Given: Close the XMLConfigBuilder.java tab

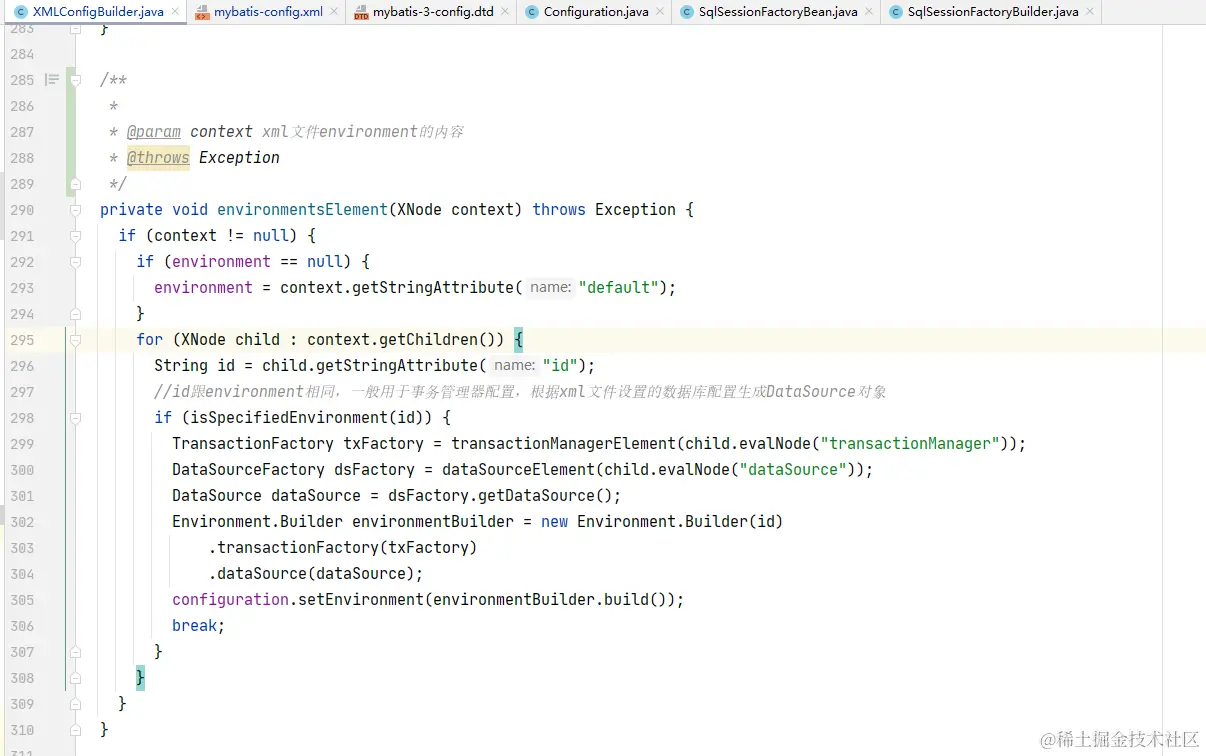Looking at the screenshot, I should coord(175,12).
